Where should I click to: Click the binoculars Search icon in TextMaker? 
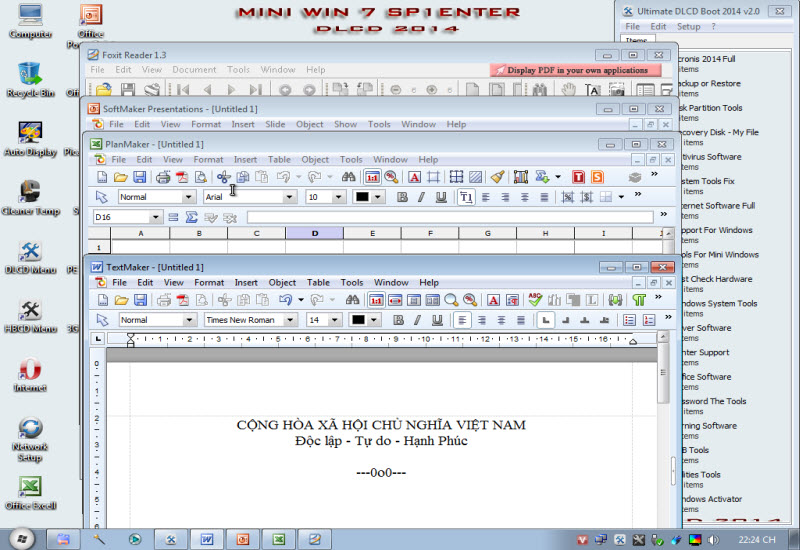353,300
